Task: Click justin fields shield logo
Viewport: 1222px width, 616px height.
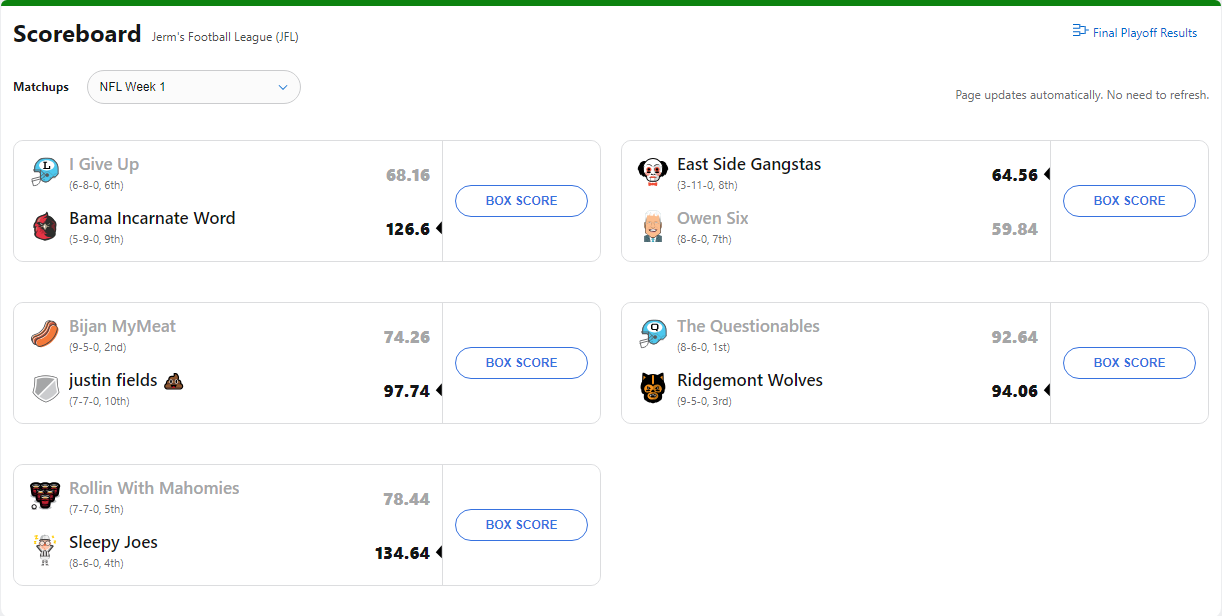Action: pos(45,388)
